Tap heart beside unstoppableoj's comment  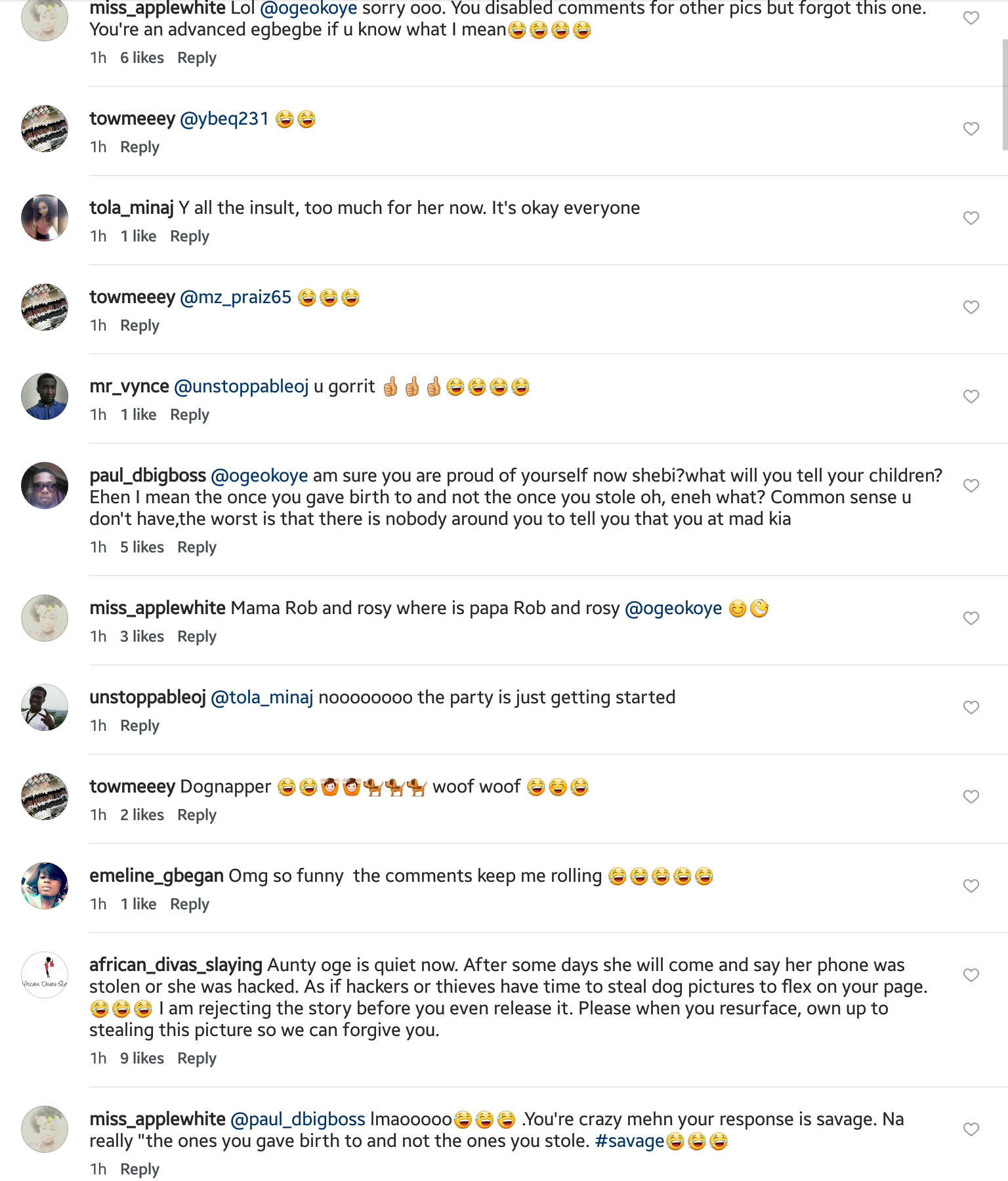971,707
